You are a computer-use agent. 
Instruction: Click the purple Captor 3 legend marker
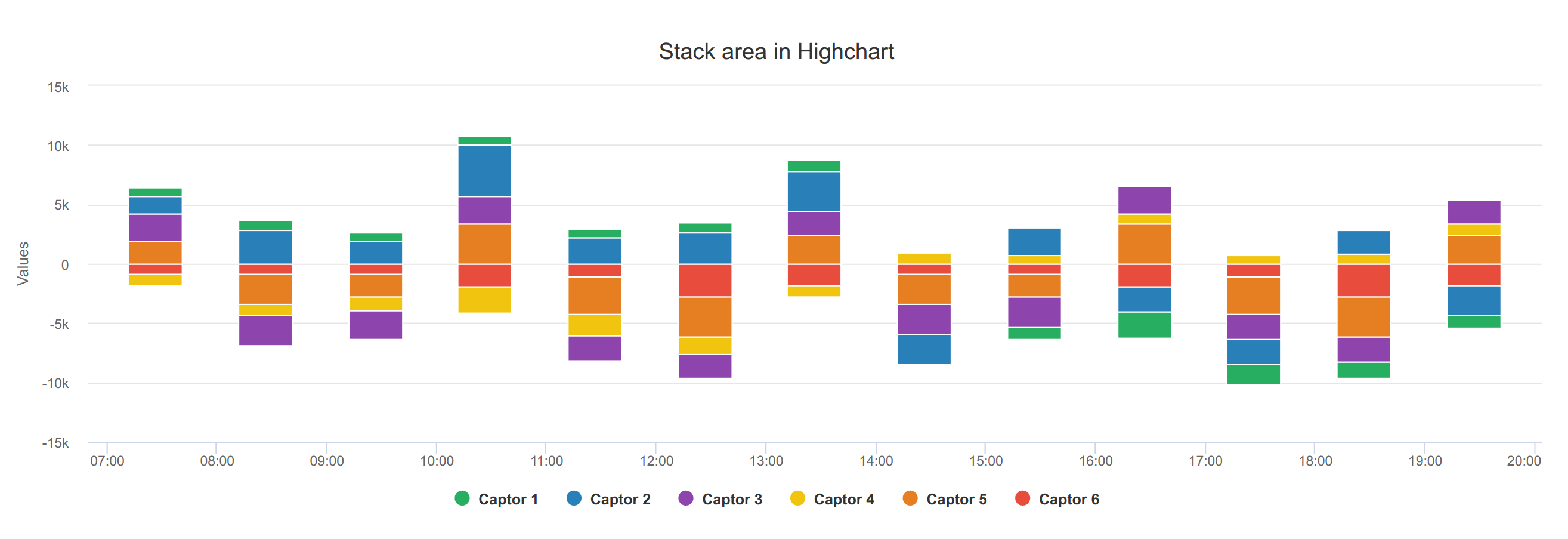pyautogui.click(x=686, y=498)
